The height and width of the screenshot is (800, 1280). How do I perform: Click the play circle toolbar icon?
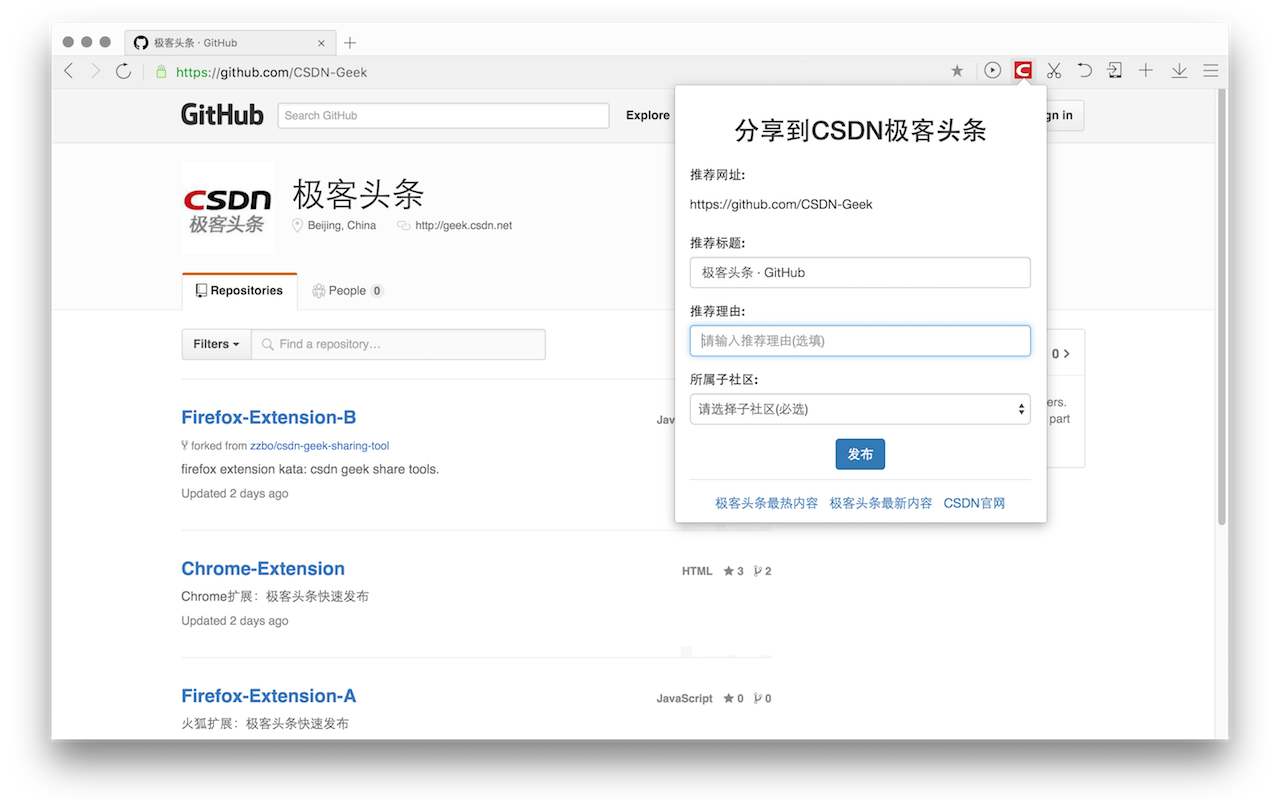coord(992,70)
